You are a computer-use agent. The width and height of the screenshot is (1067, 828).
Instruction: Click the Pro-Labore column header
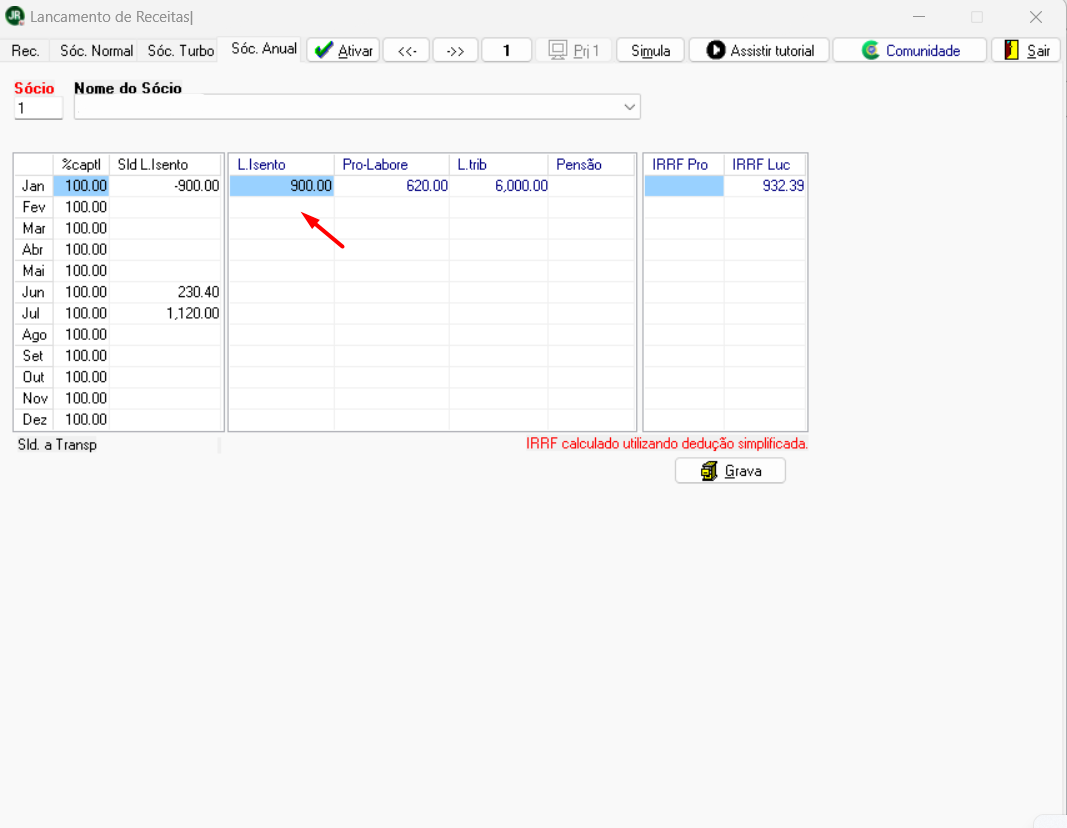coord(391,165)
